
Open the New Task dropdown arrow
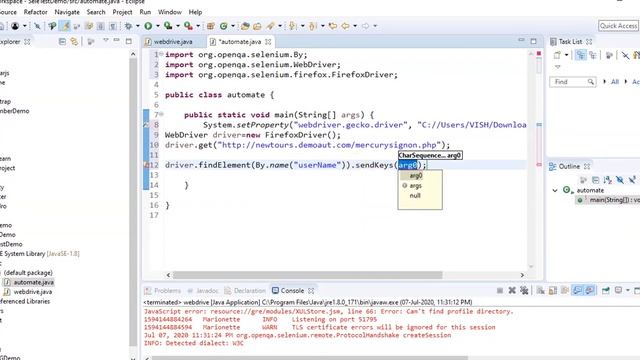[566, 55]
